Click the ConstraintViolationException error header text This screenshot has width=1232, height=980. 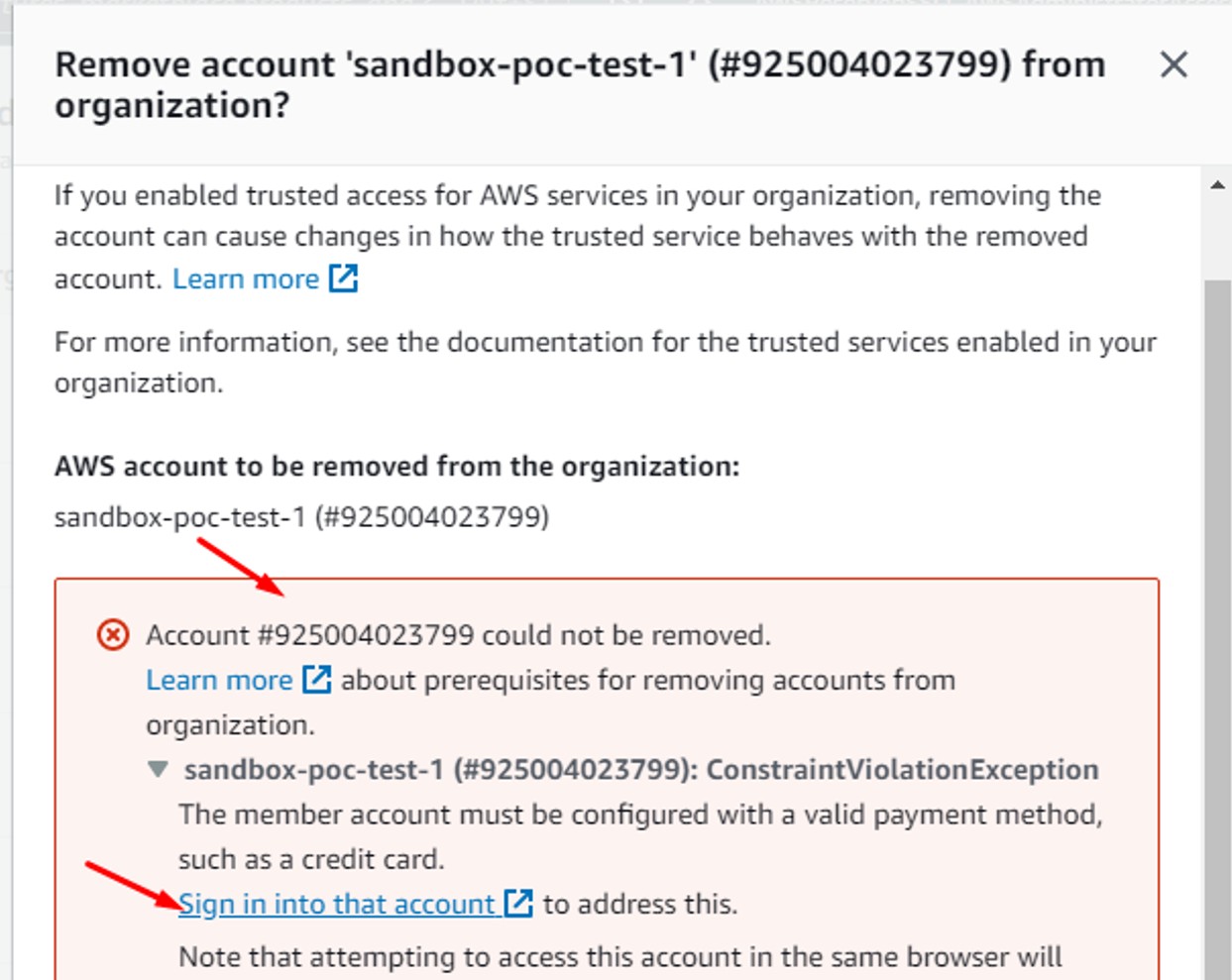[x=640, y=770]
